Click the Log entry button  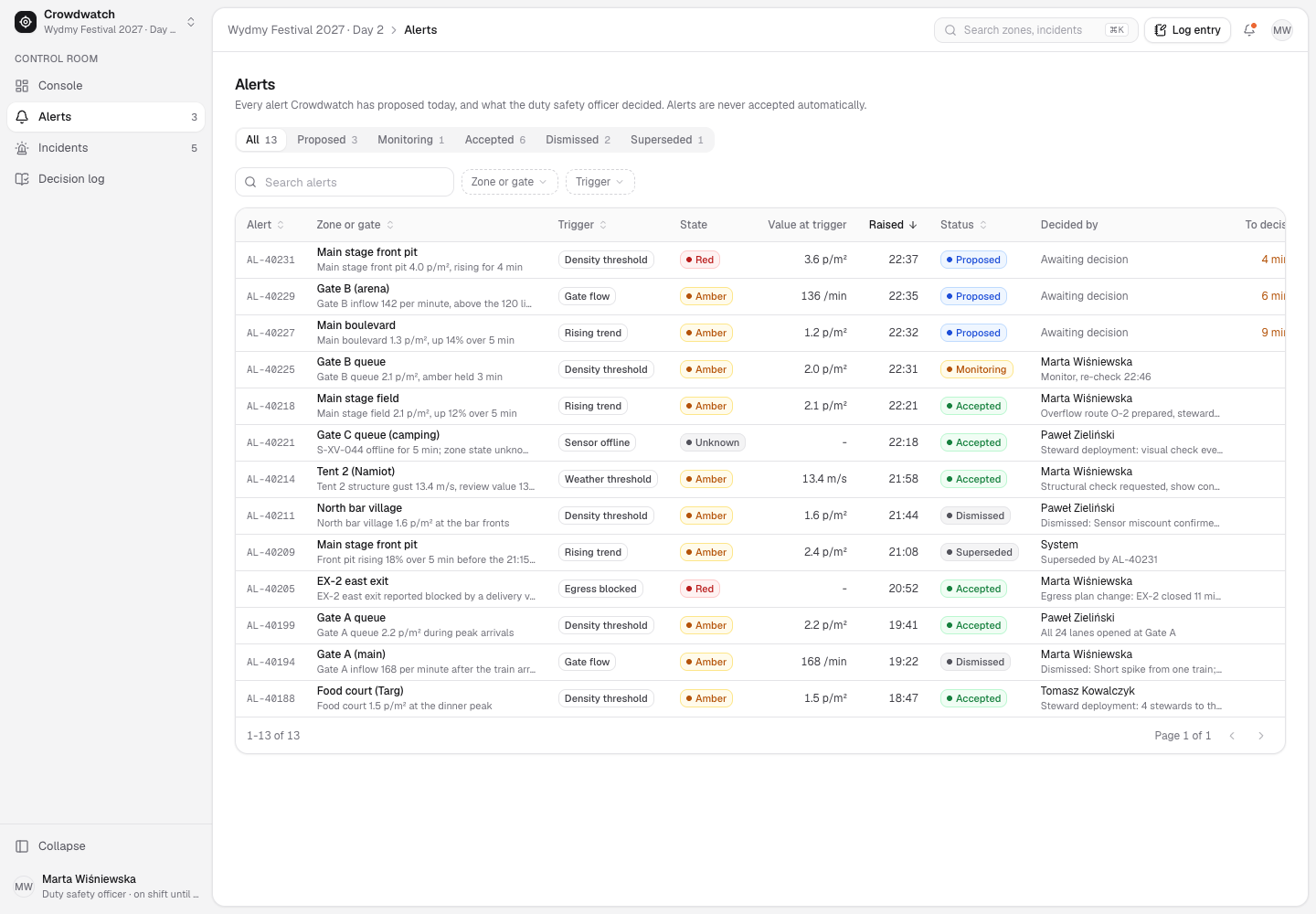[1188, 30]
